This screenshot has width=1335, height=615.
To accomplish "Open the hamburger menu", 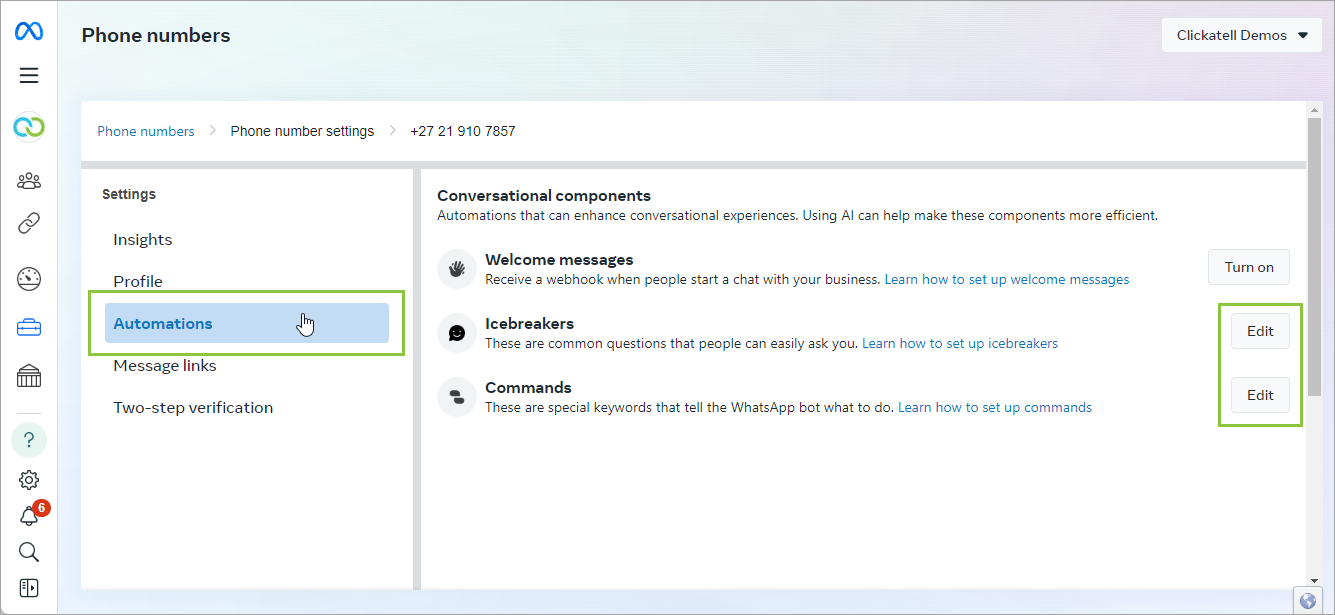I will point(29,76).
